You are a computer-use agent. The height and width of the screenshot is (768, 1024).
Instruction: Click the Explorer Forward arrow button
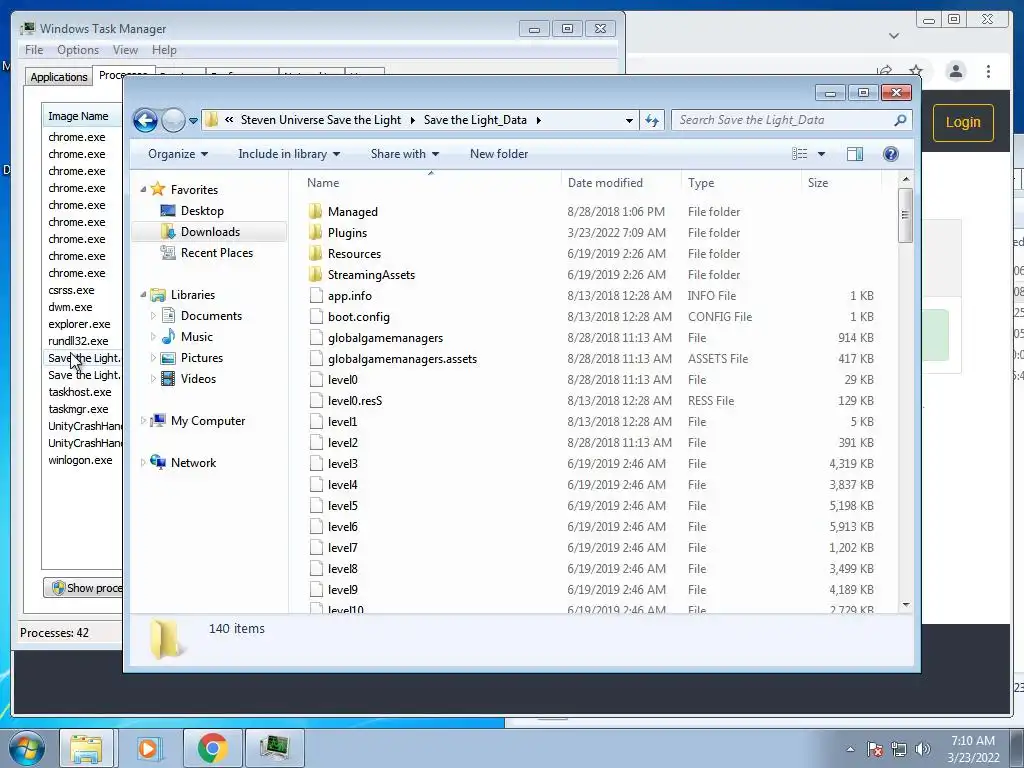click(x=173, y=120)
